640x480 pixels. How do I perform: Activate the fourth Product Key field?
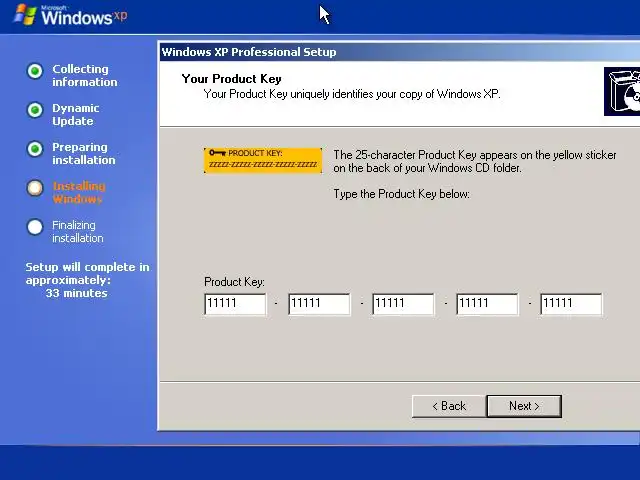pyautogui.click(x=487, y=304)
